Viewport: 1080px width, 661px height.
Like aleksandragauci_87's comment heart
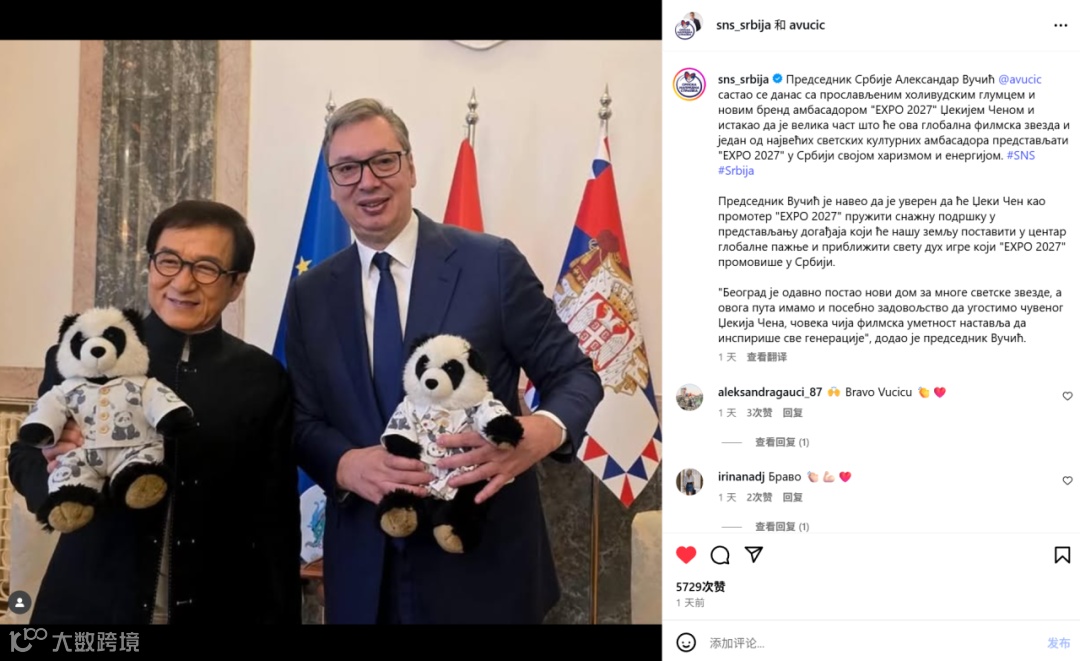(1068, 396)
